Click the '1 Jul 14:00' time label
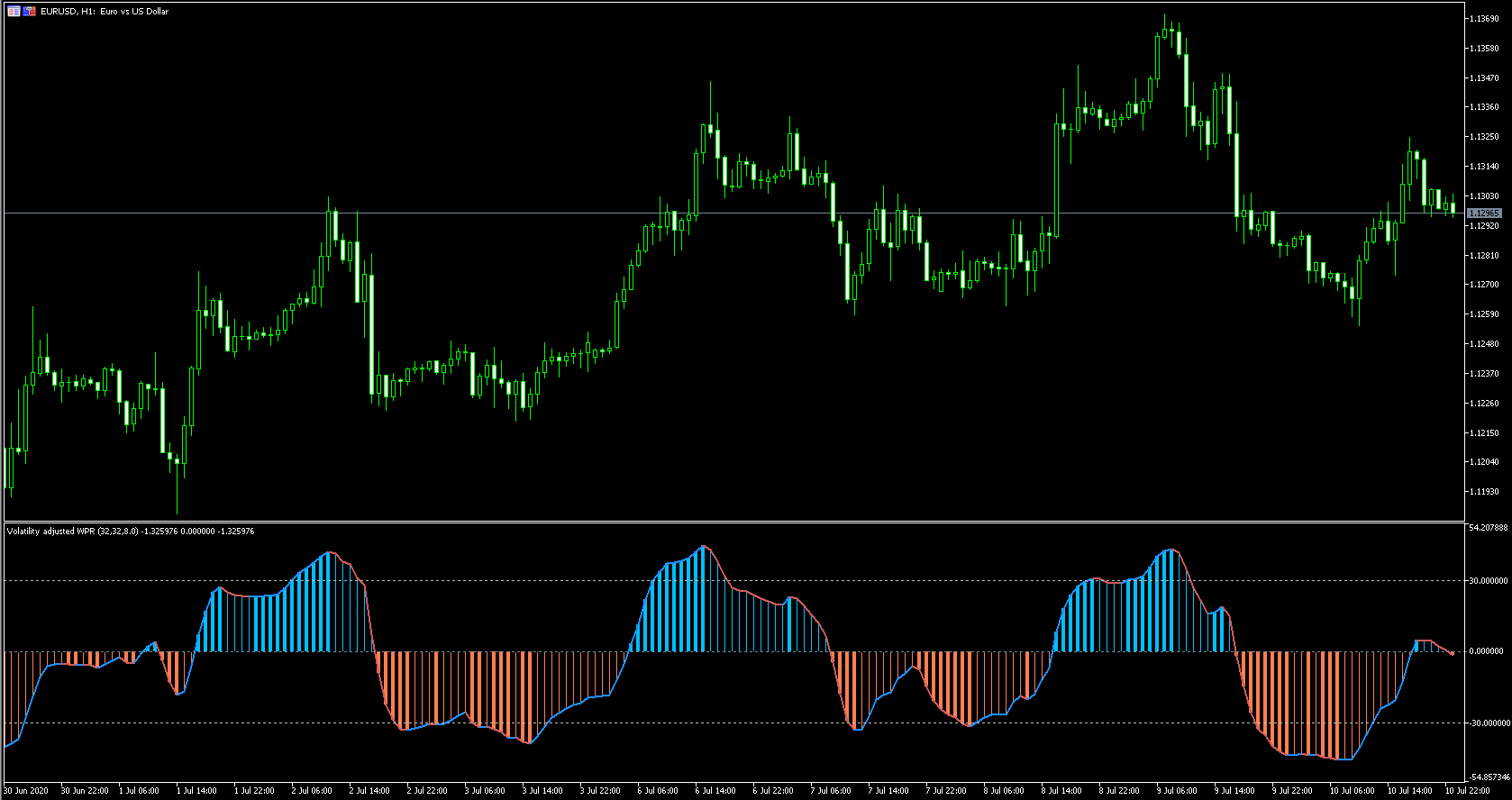 pos(196,791)
